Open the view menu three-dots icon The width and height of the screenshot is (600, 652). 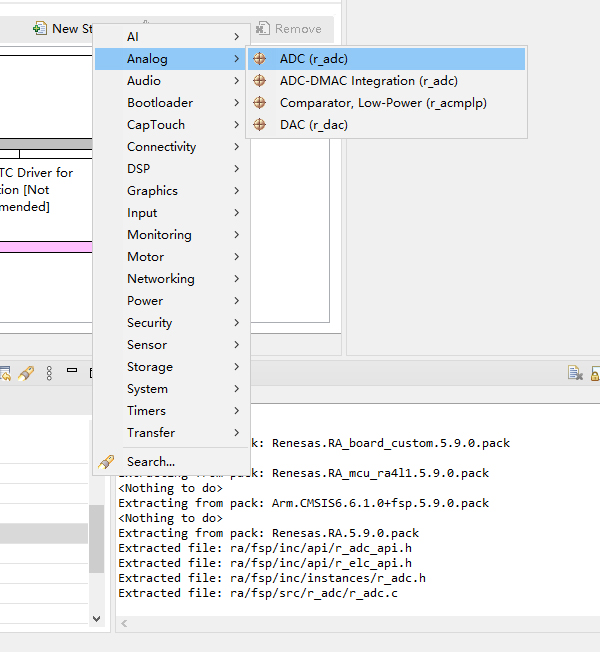coord(49,373)
